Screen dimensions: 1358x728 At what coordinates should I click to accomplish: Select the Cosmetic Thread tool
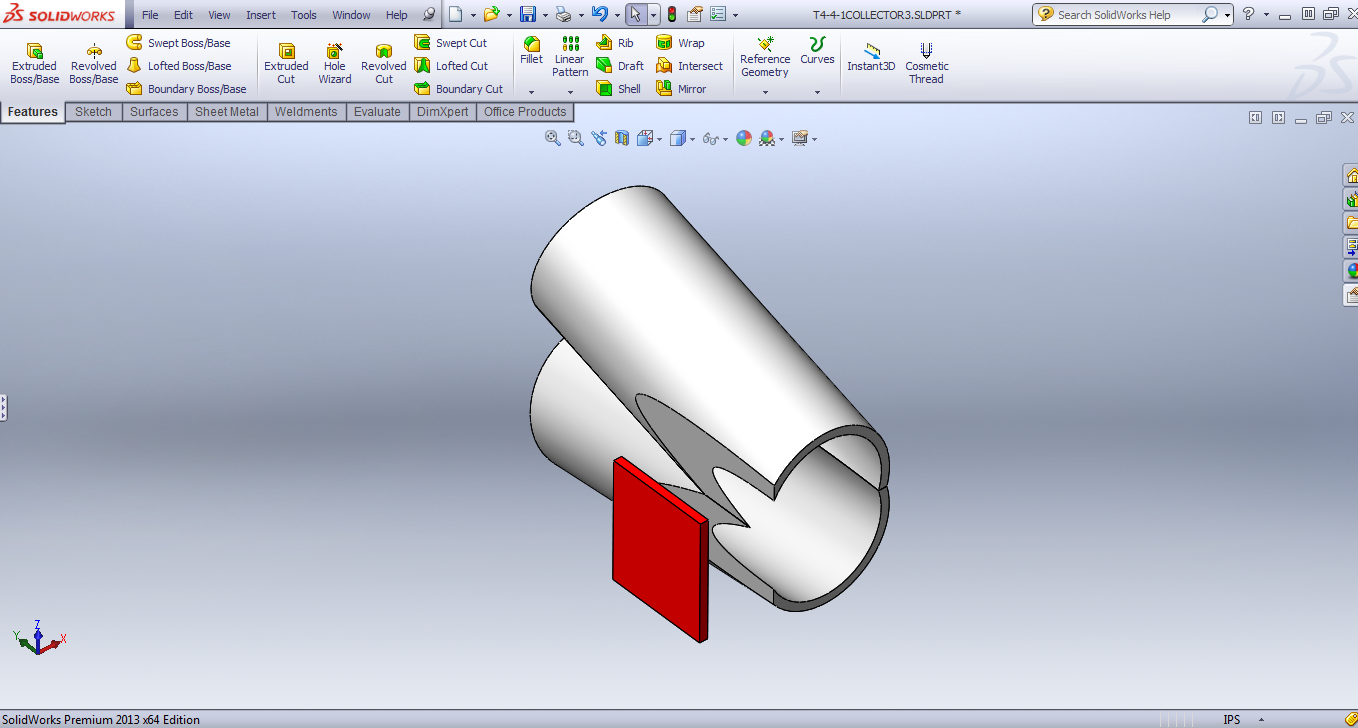tap(926, 64)
